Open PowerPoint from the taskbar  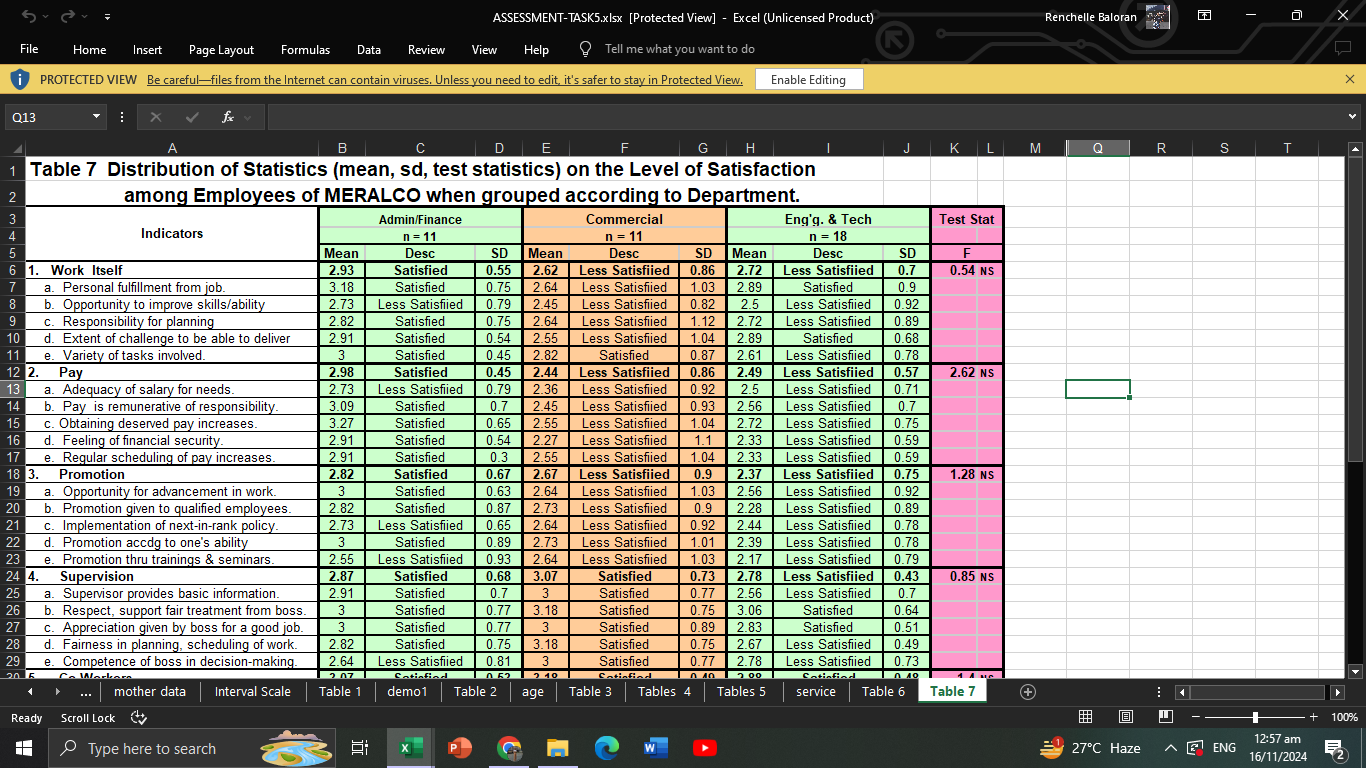(460, 748)
